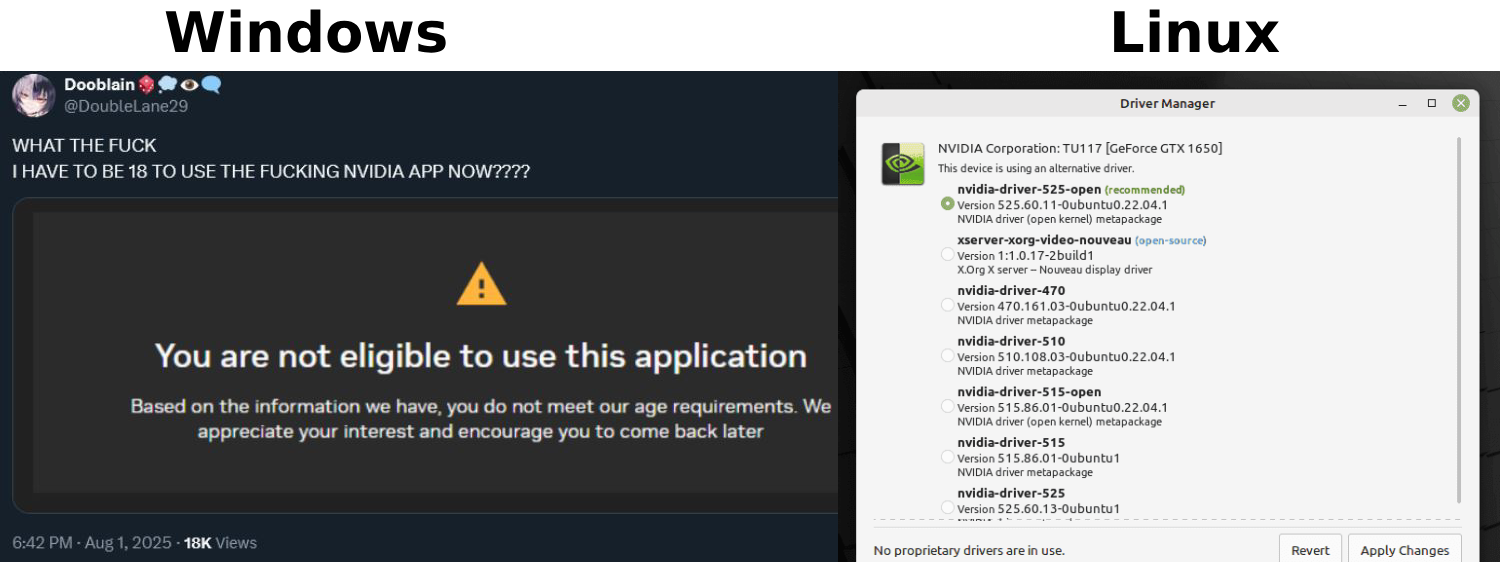Click Dooblain's profile avatar
Image resolution: width=1500 pixels, height=562 pixels.
pos(34,95)
